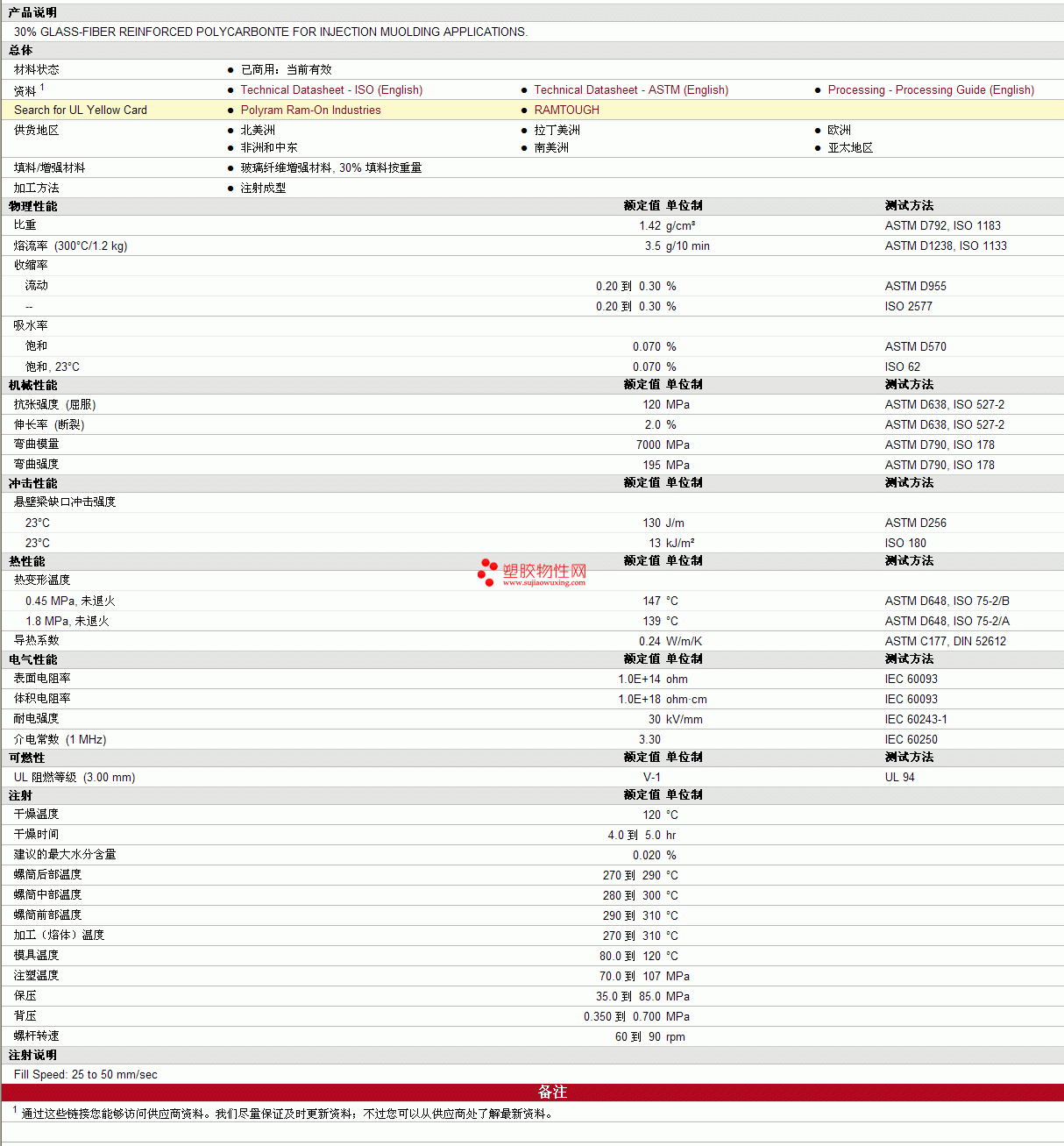The height and width of the screenshot is (1146, 1064).
Task: Click drying time value '4.0 到 5.0'
Action: click(635, 836)
